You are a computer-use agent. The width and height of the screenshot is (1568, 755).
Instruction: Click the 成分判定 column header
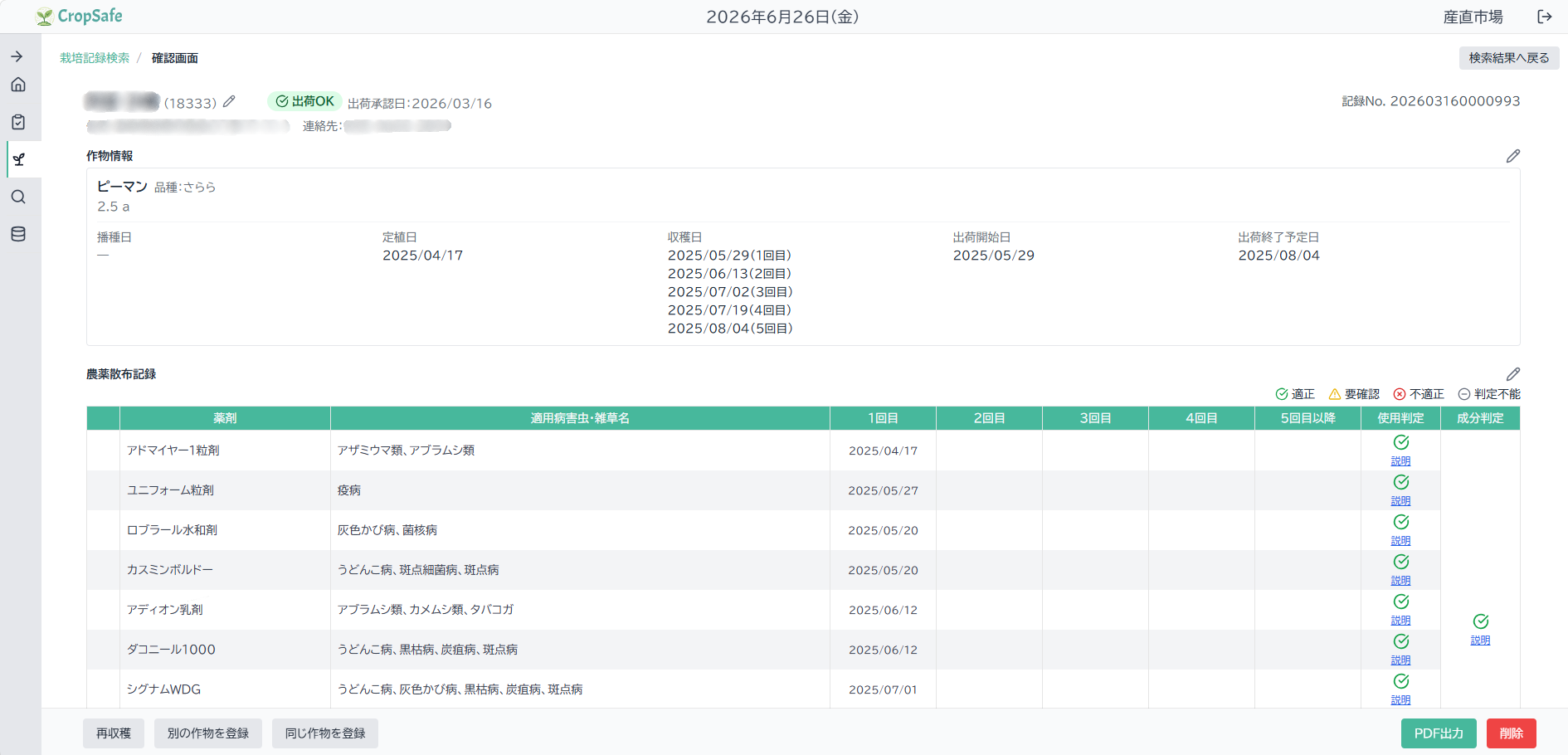click(x=1480, y=418)
